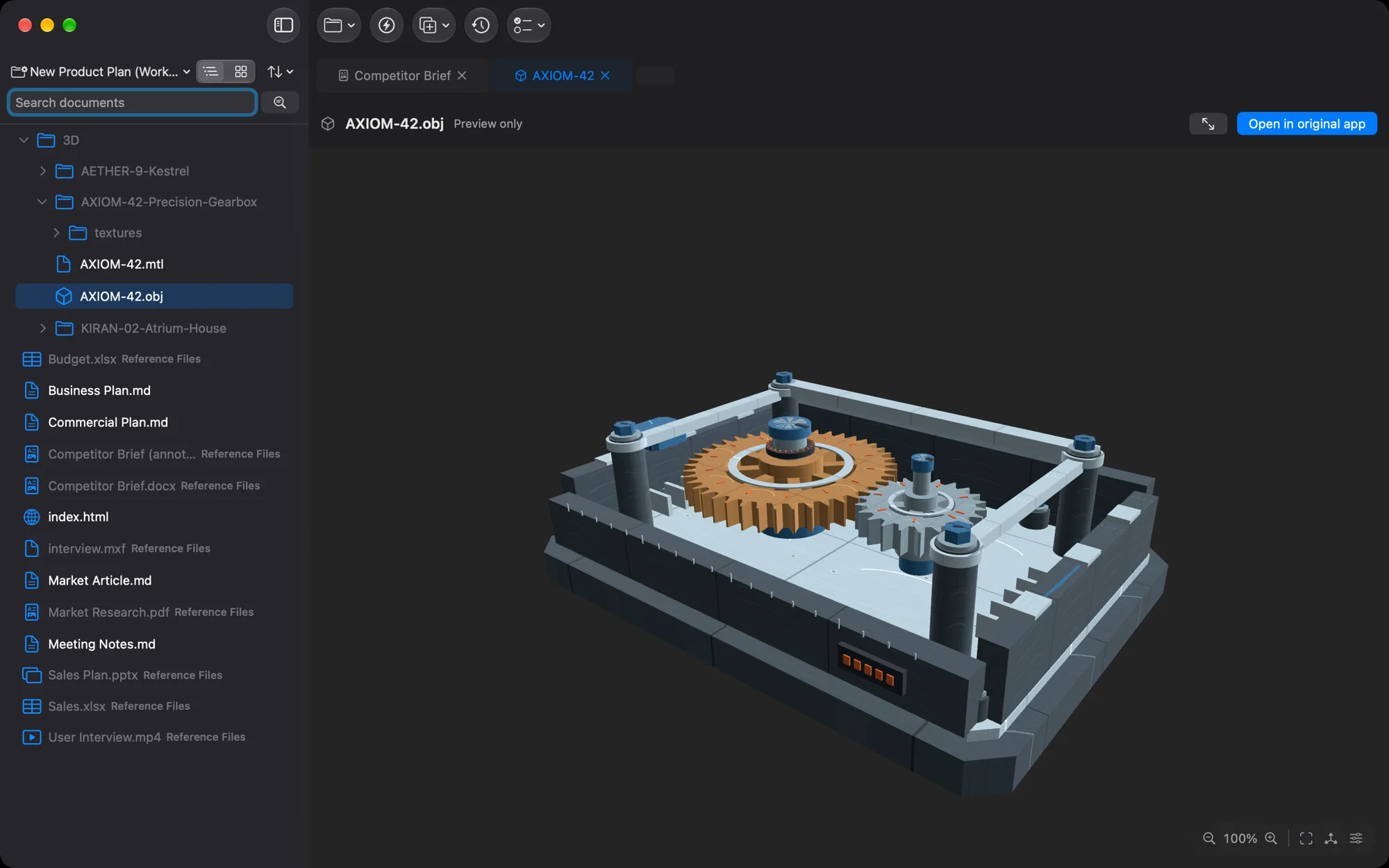Open Market Research.pdf

tap(154, 612)
